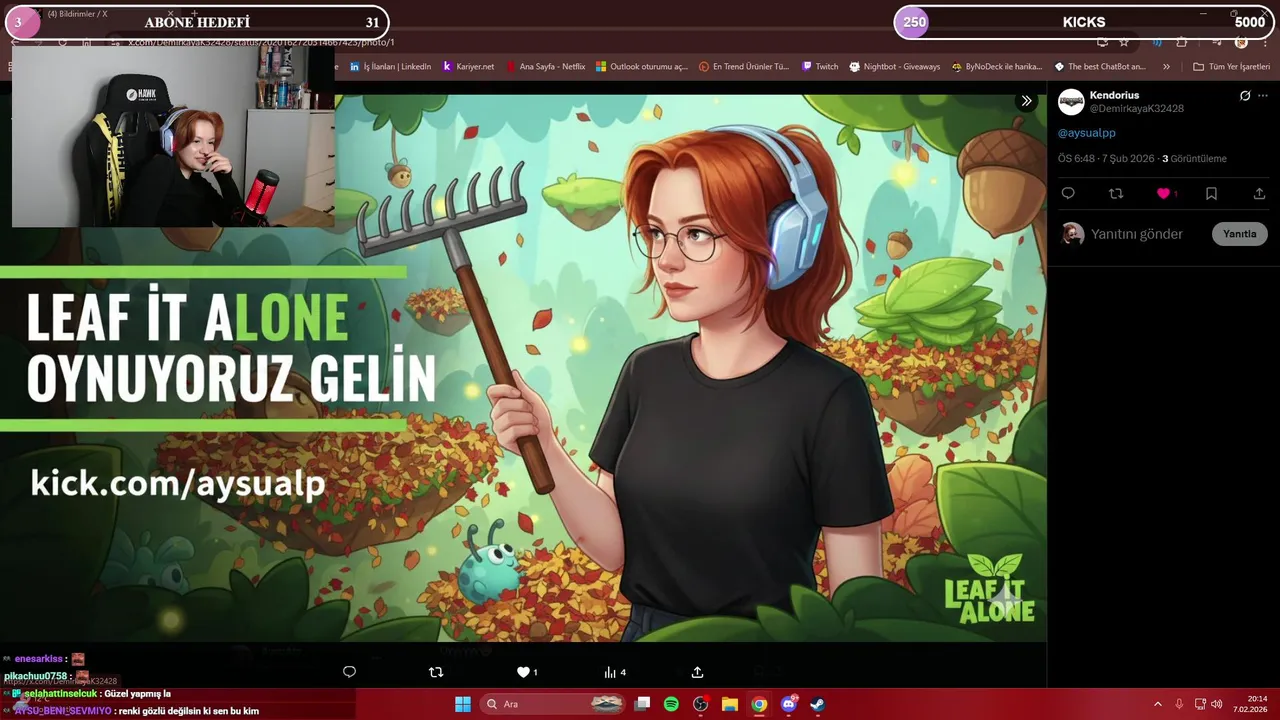Viewport: 1280px width, 720px height.
Task: Open Kendorius profile avatar
Action: tap(1071, 101)
